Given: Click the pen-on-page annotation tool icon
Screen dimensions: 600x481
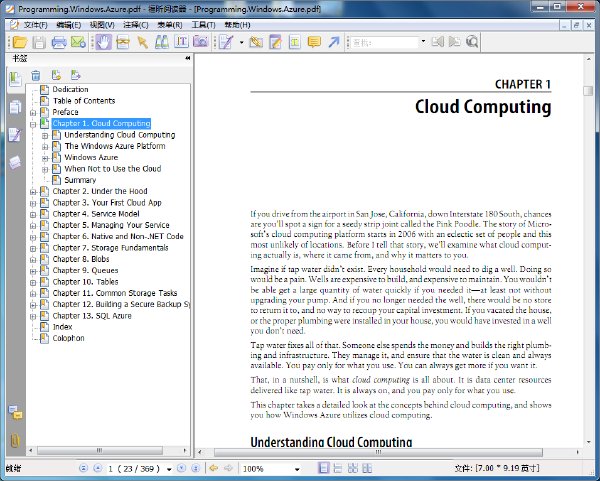Looking at the screenshot, I should (226, 42).
